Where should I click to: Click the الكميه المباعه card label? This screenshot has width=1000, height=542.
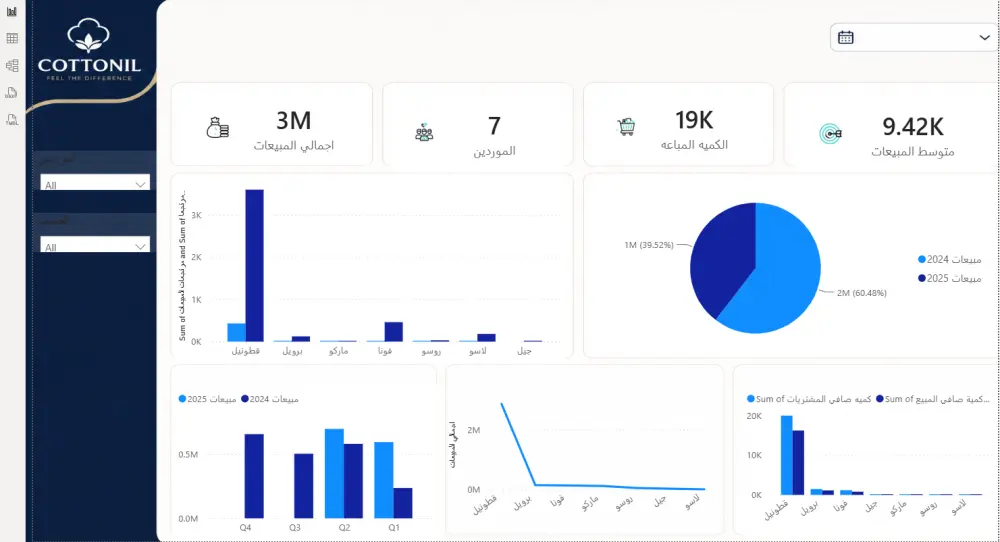pos(694,145)
